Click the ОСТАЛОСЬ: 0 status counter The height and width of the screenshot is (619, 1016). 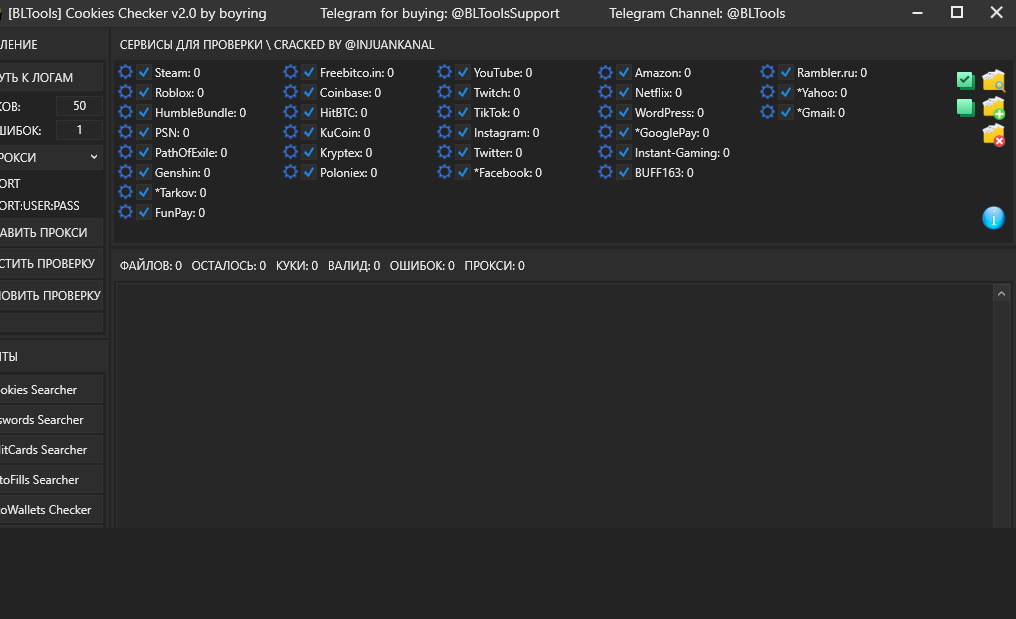point(229,266)
